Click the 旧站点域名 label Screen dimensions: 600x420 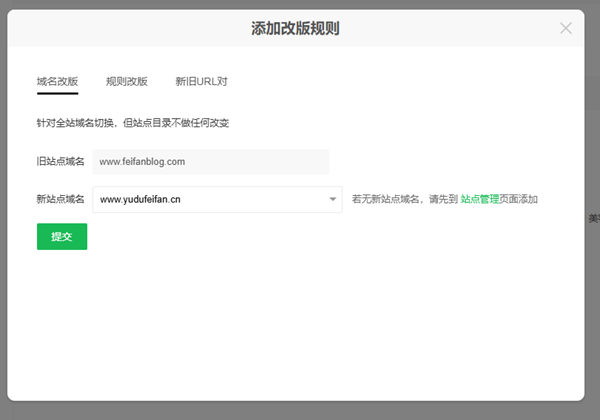point(60,161)
